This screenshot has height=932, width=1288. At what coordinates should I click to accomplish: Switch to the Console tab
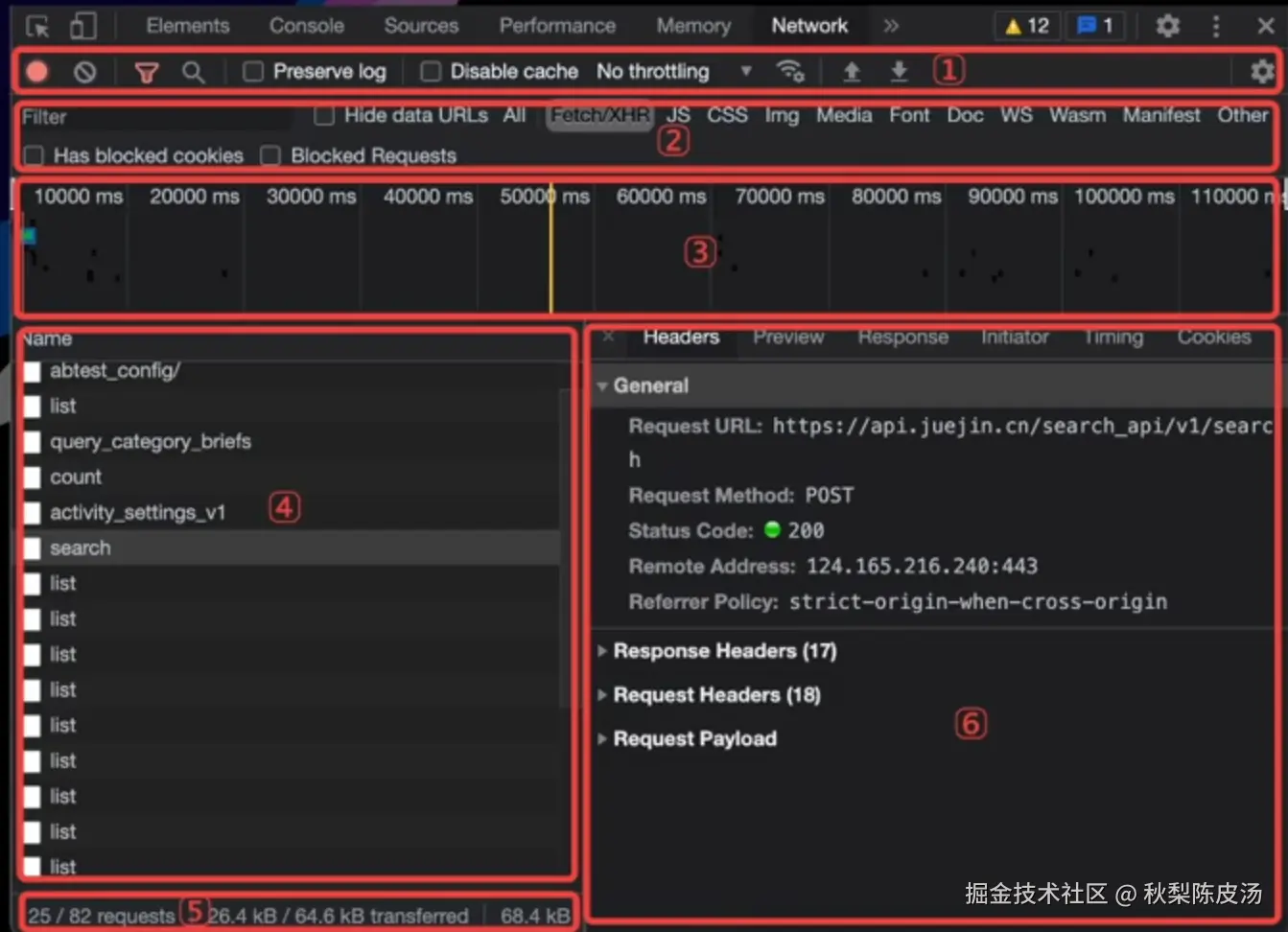tap(307, 26)
